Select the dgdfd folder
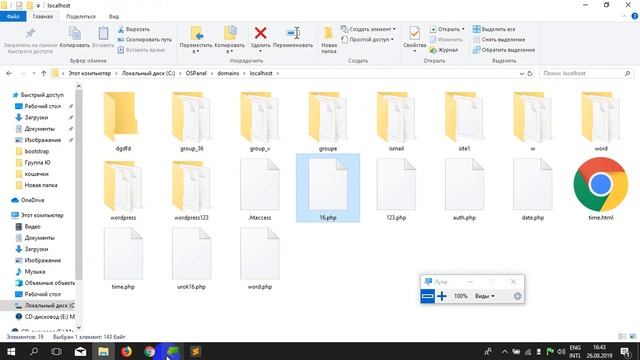Screen dimensions: 640x360 point(123,122)
